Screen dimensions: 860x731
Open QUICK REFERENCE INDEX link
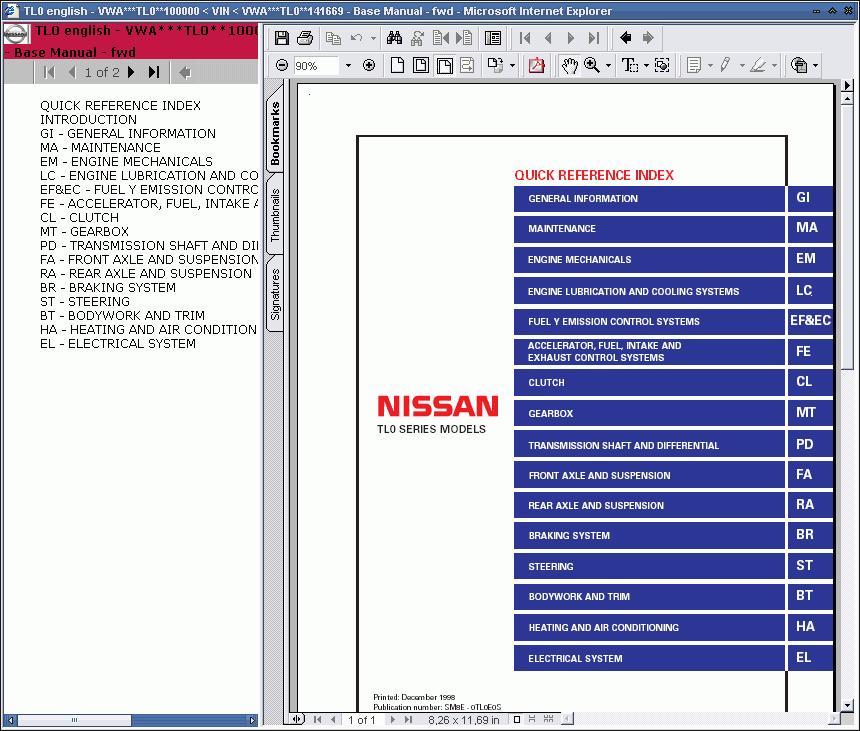pos(120,105)
